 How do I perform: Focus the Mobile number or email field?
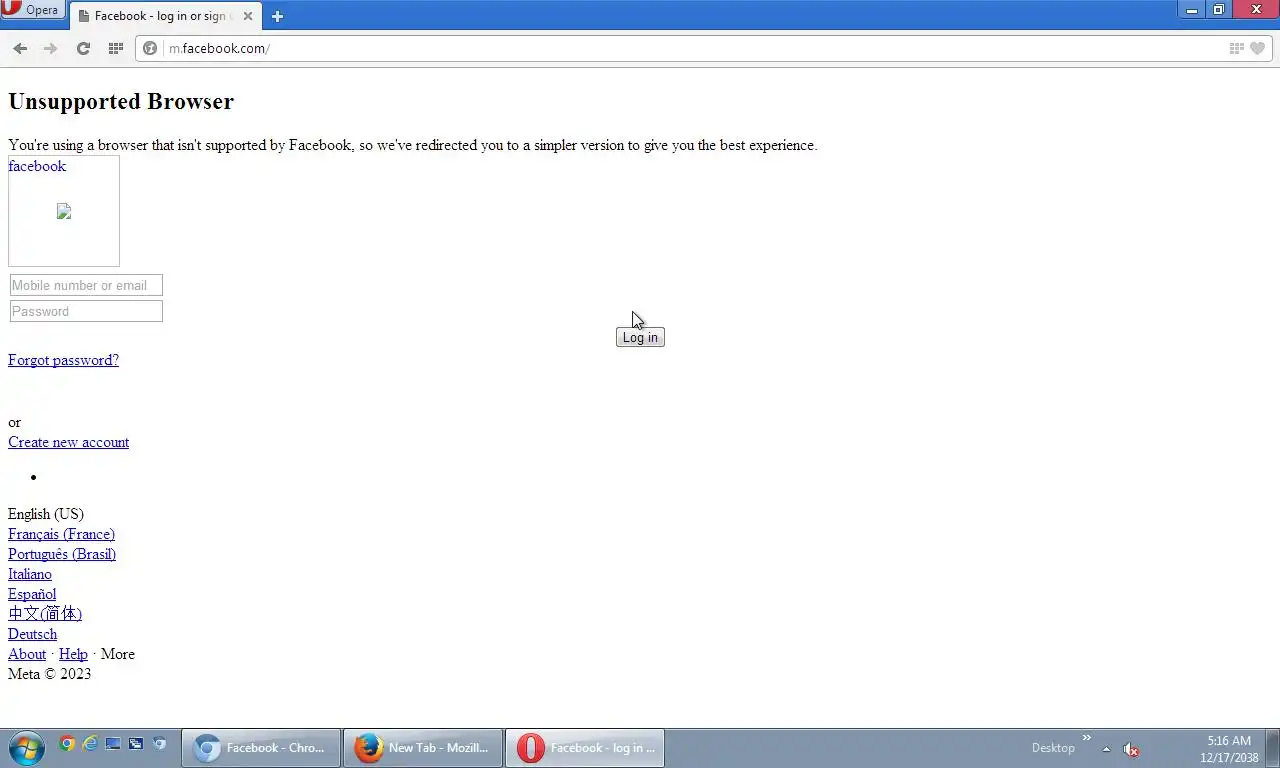86,285
